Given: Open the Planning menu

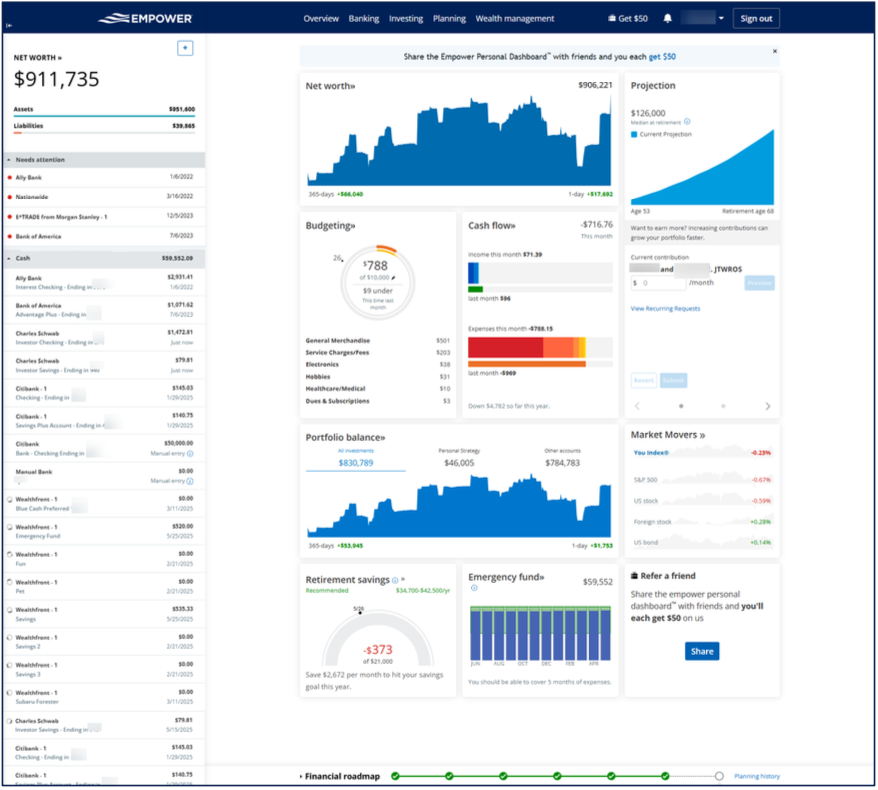Looking at the screenshot, I should tap(449, 18).
